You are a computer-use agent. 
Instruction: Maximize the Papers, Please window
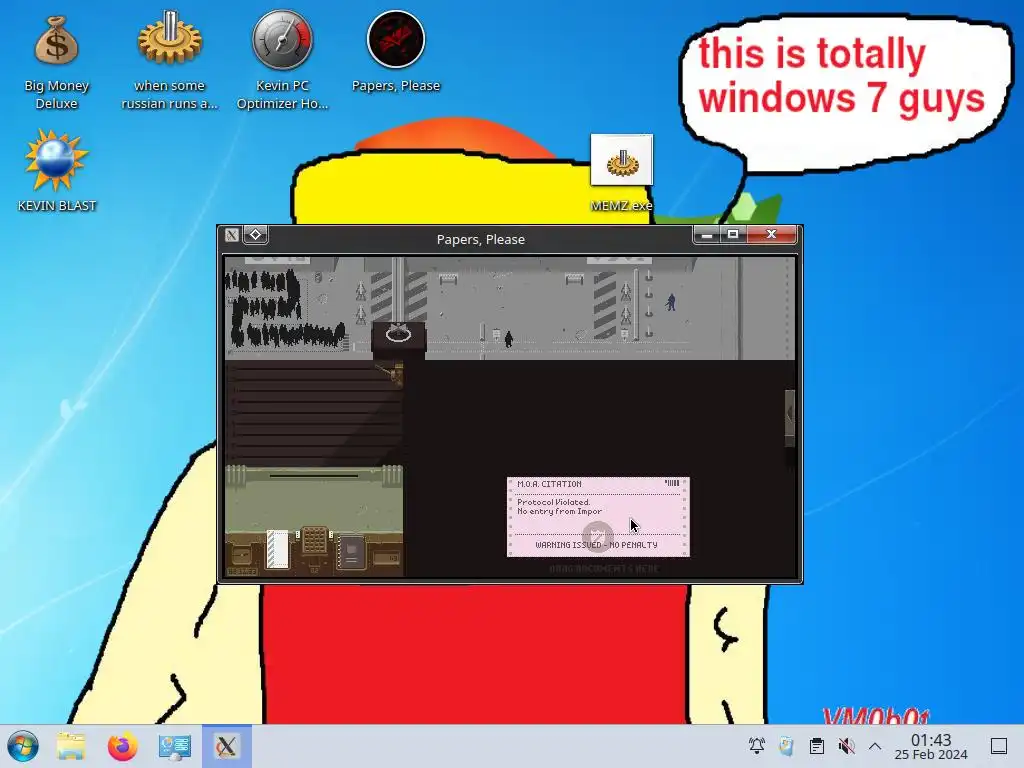tap(733, 234)
